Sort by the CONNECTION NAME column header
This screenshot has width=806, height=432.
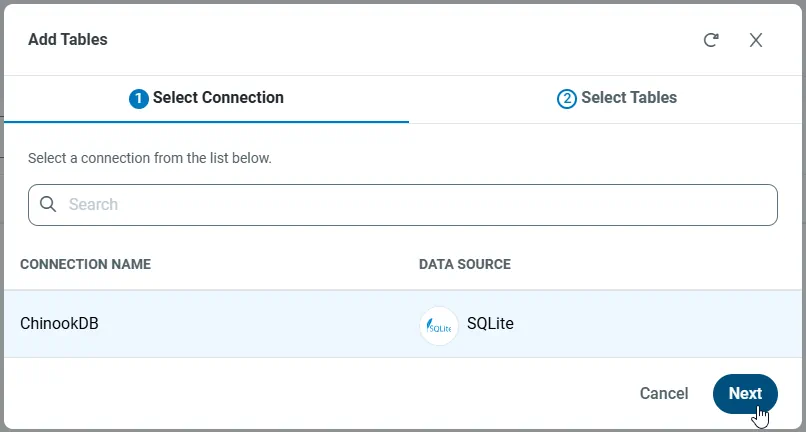pyautogui.click(x=86, y=264)
